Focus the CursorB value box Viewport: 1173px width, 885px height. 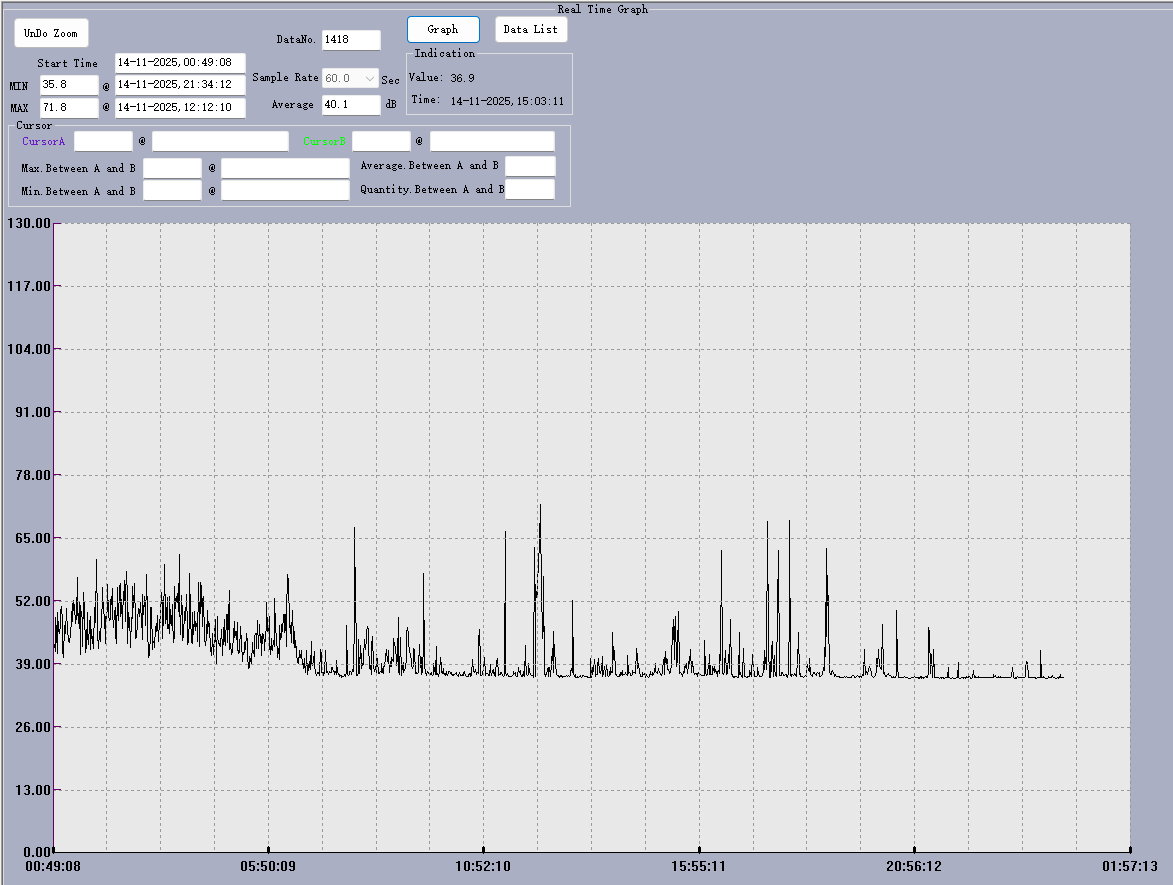point(381,142)
